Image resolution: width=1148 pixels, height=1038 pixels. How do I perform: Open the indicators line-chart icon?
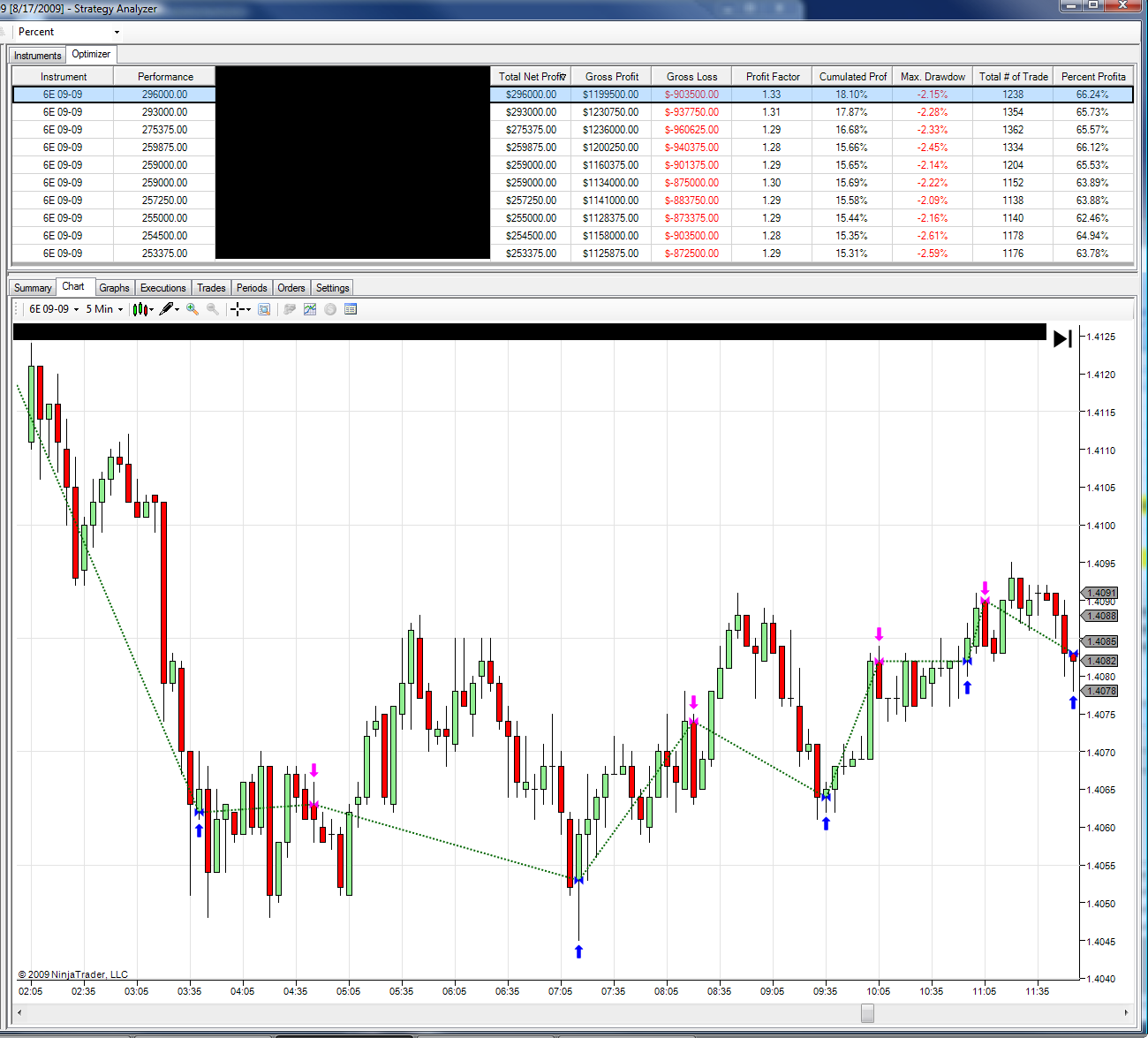tap(310, 309)
